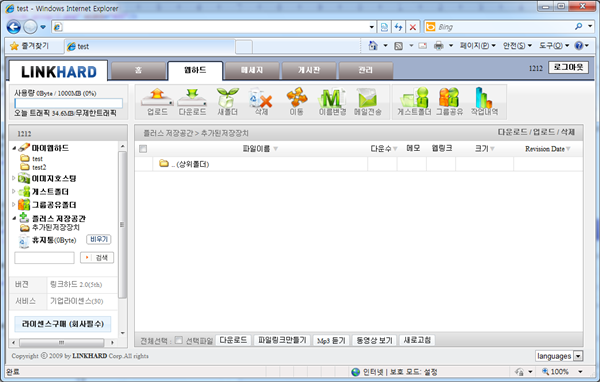Expand the 그룹공유폴더 tree node
The height and width of the screenshot is (382, 600).
(14, 205)
